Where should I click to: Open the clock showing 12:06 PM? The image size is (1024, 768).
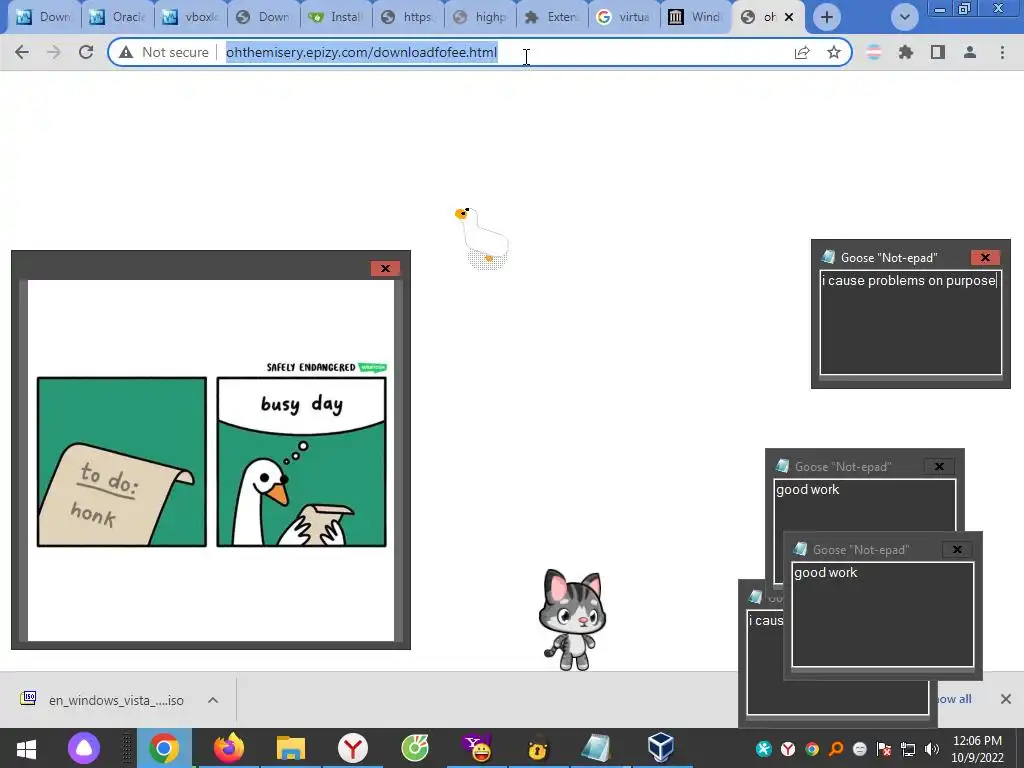[978, 749]
